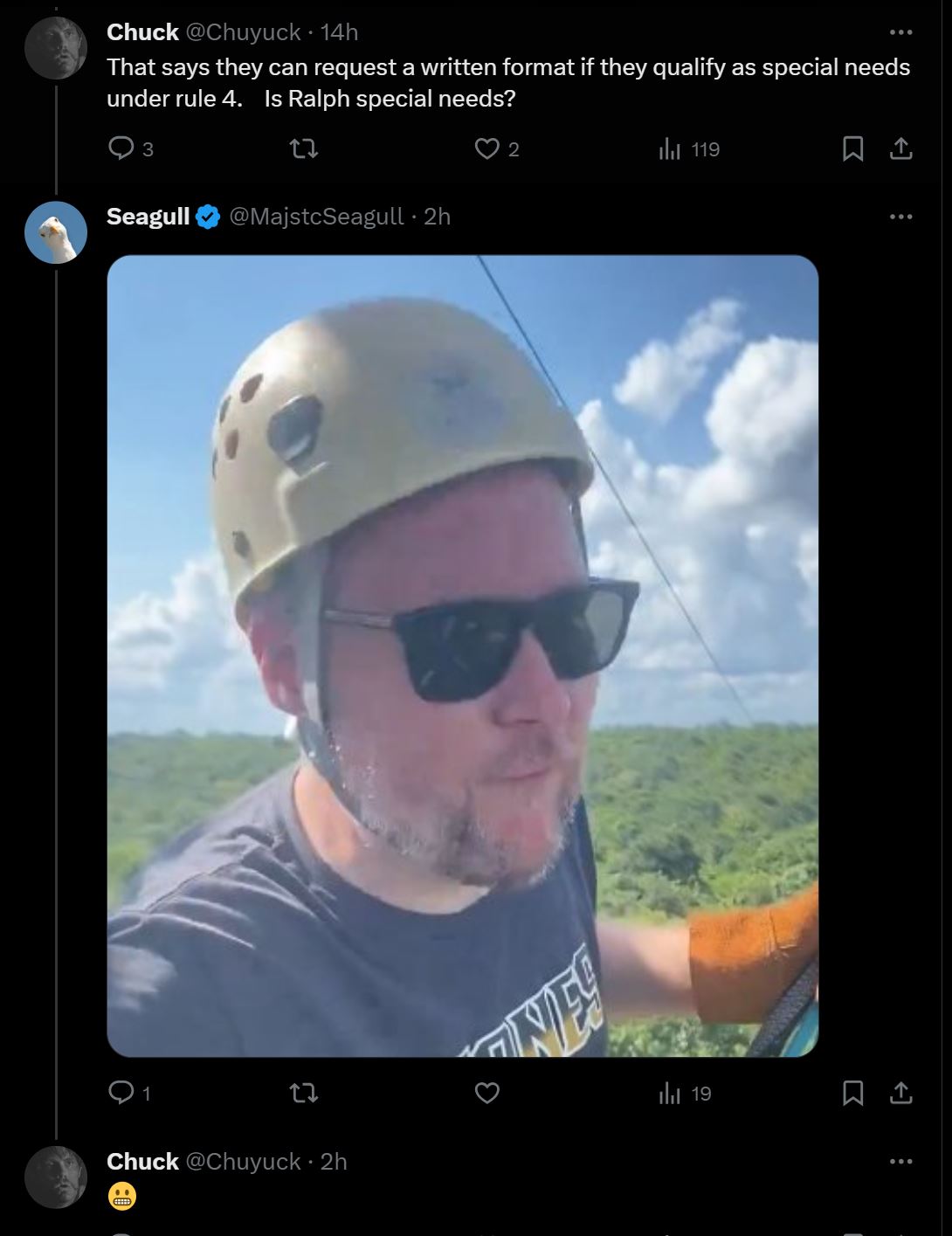Like Seagull's image tweet
This screenshot has width=952, height=1236.
[x=486, y=1093]
